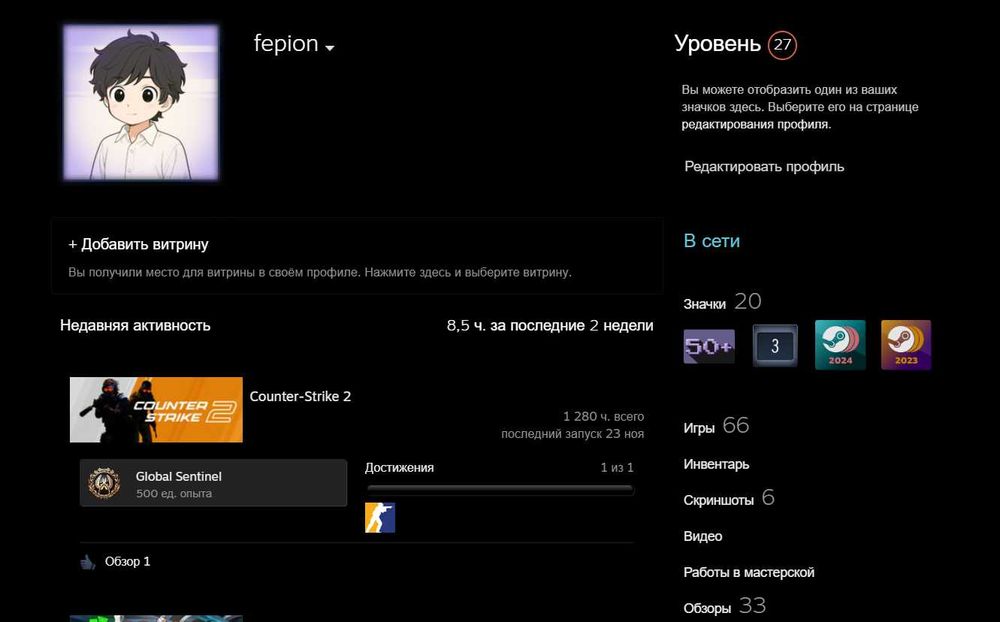Click the achievements progress bar
1000x622 pixels.
click(500, 490)
